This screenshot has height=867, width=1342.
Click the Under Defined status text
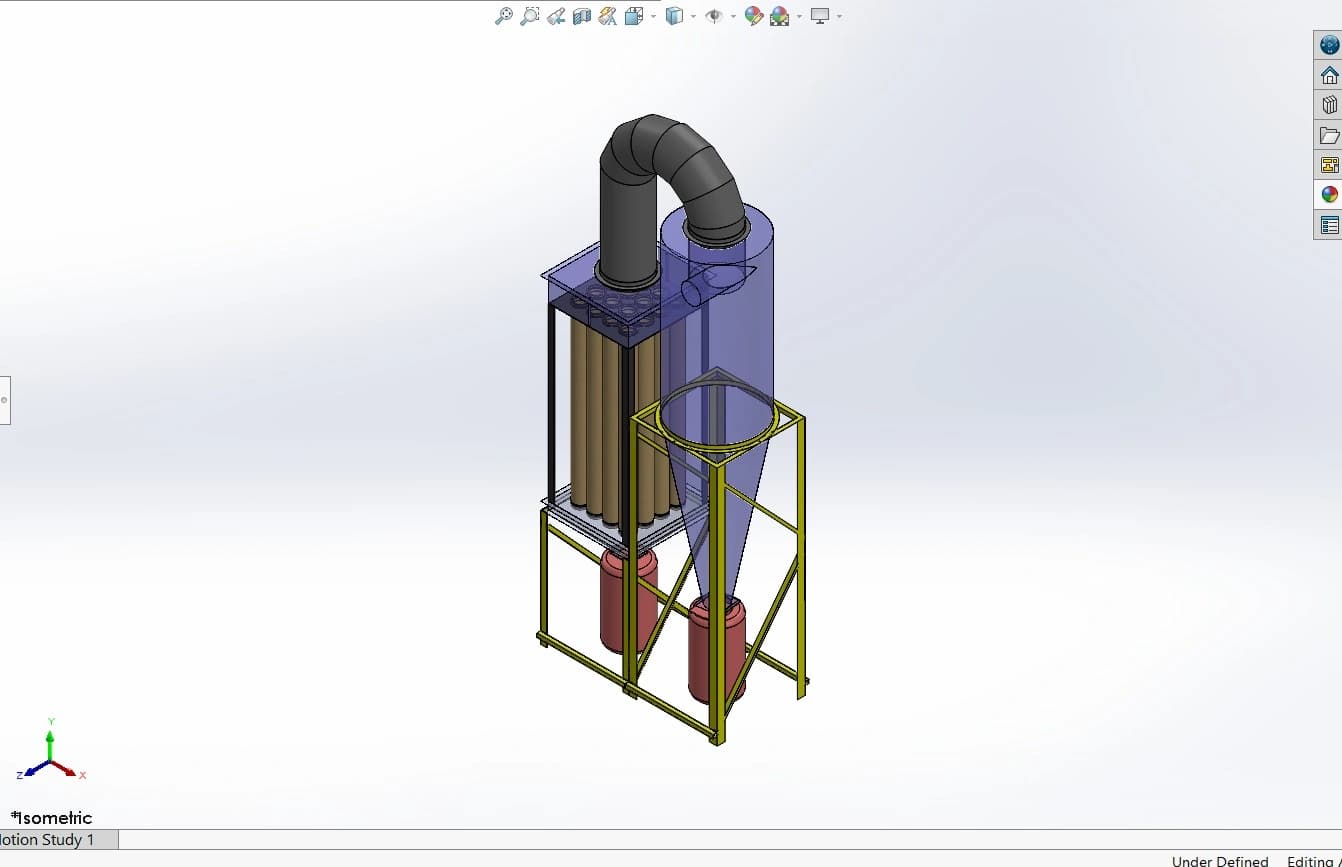click(1218, 861)
